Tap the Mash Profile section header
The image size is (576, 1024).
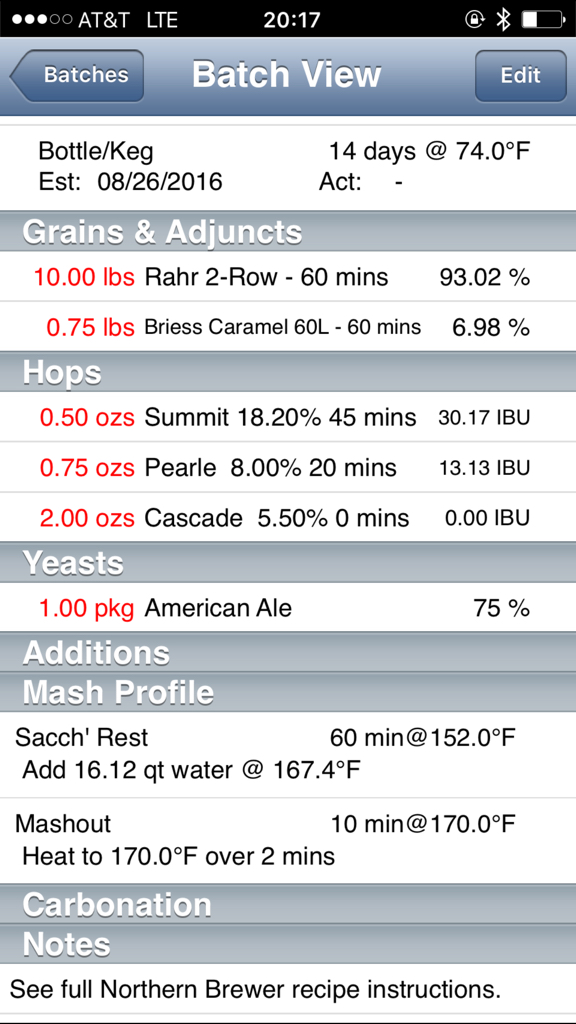[x=288, y=692]
